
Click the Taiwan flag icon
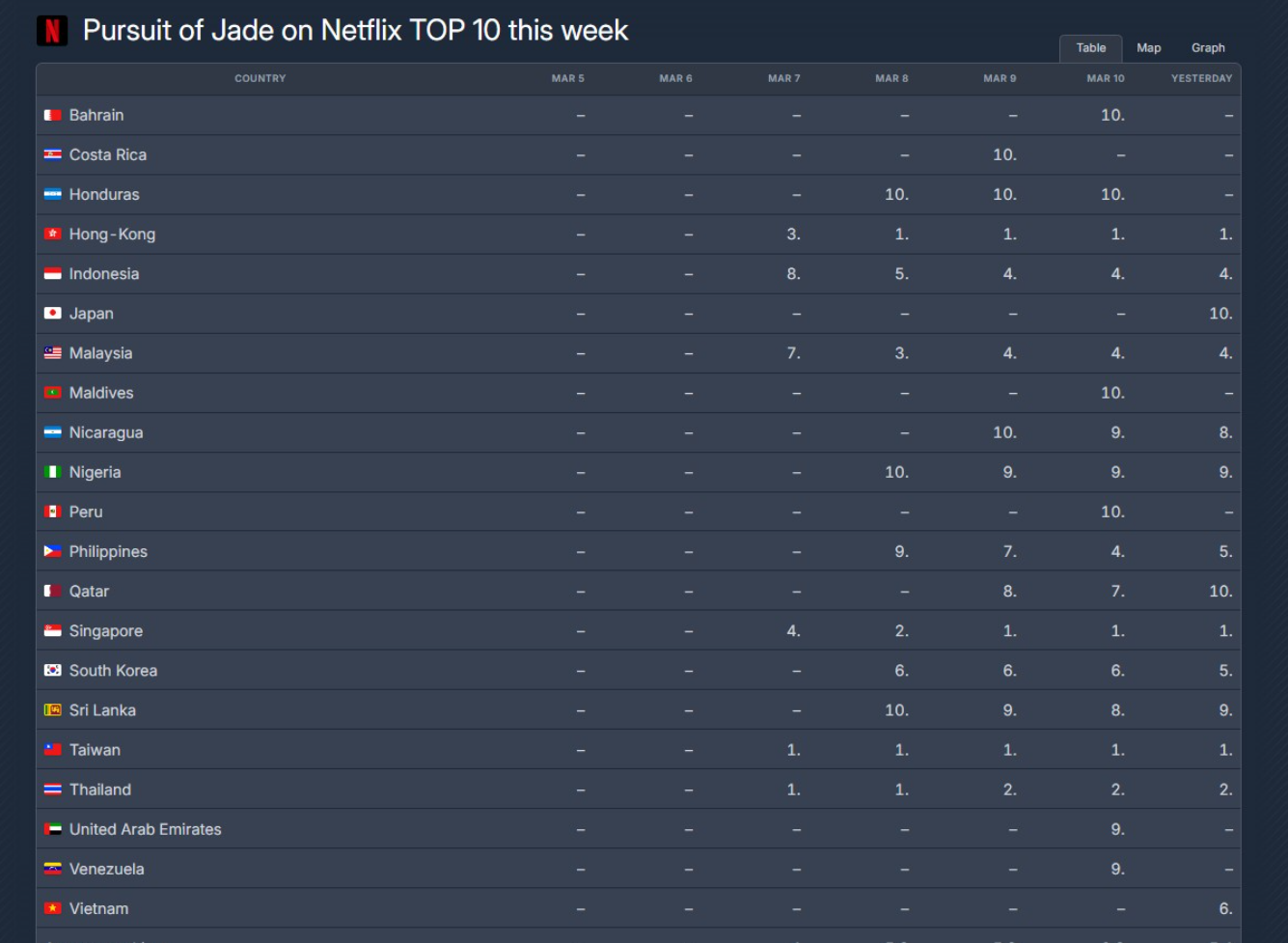coord(53,750)
